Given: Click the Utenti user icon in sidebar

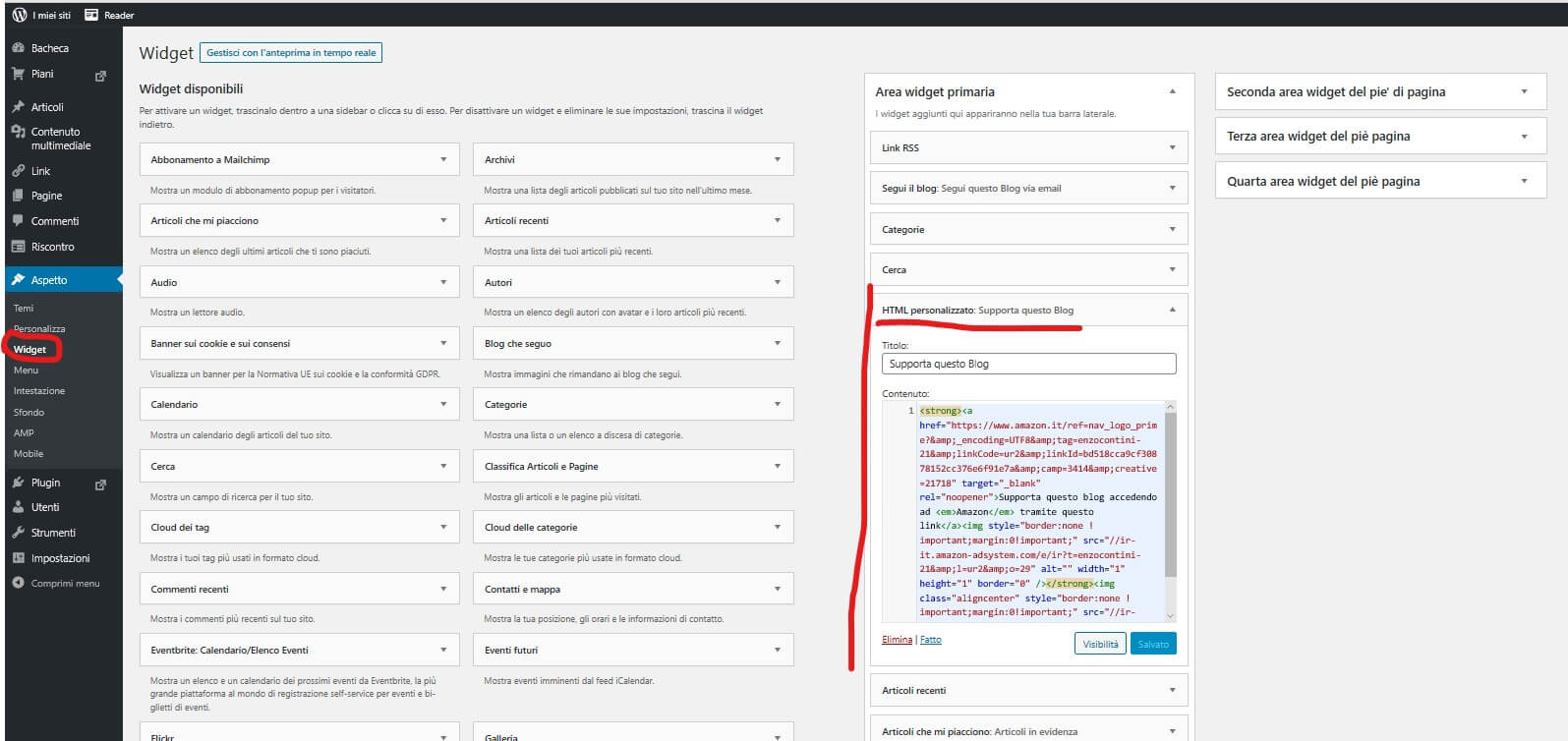Looking at the screenshot, I should point(18,507).
